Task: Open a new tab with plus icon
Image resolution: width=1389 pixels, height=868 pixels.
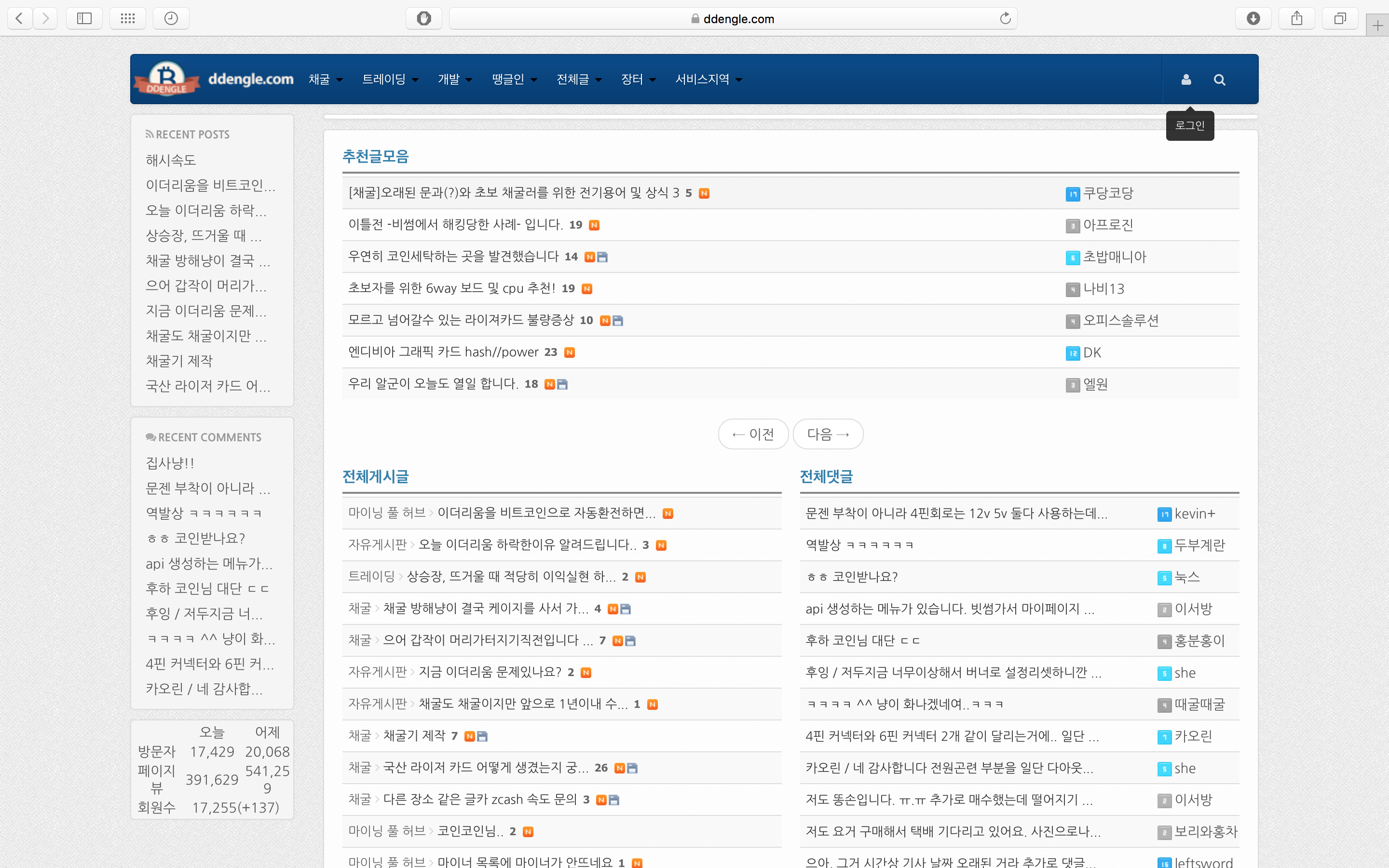Action: tap(1377, 25)
